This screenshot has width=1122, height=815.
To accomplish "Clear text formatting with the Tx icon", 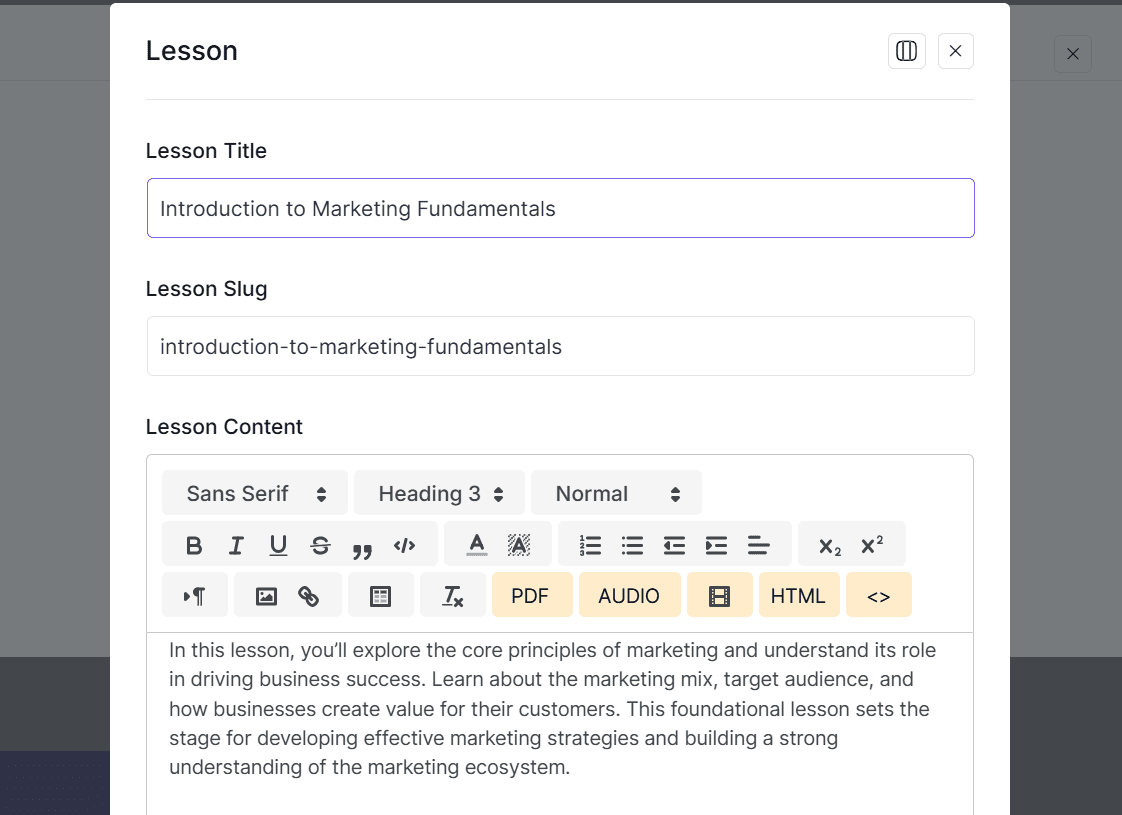I will point(453,594).
